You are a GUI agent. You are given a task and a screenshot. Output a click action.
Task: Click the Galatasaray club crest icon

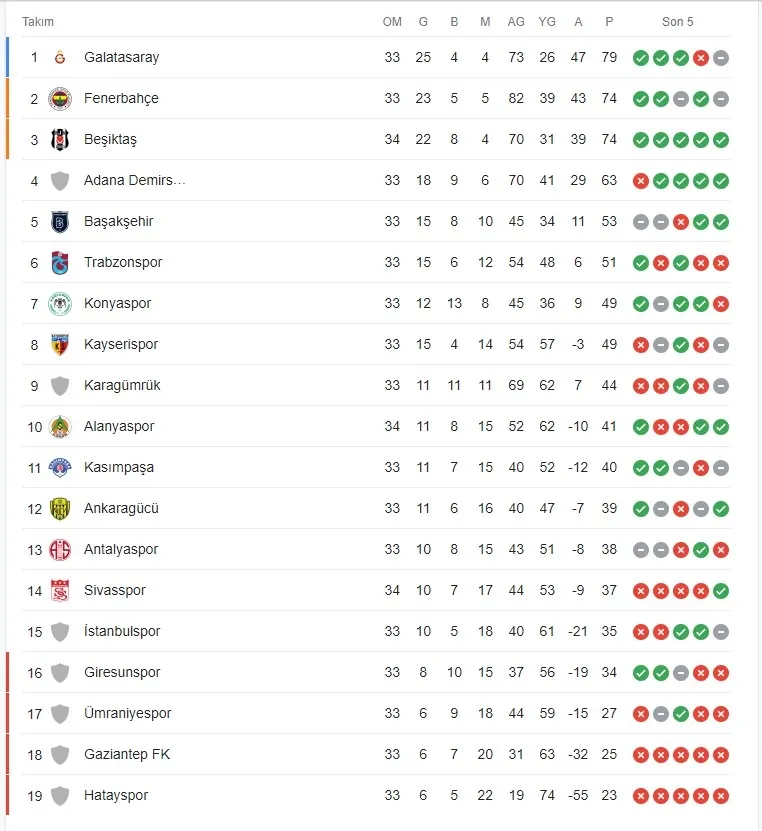[60, 57]
